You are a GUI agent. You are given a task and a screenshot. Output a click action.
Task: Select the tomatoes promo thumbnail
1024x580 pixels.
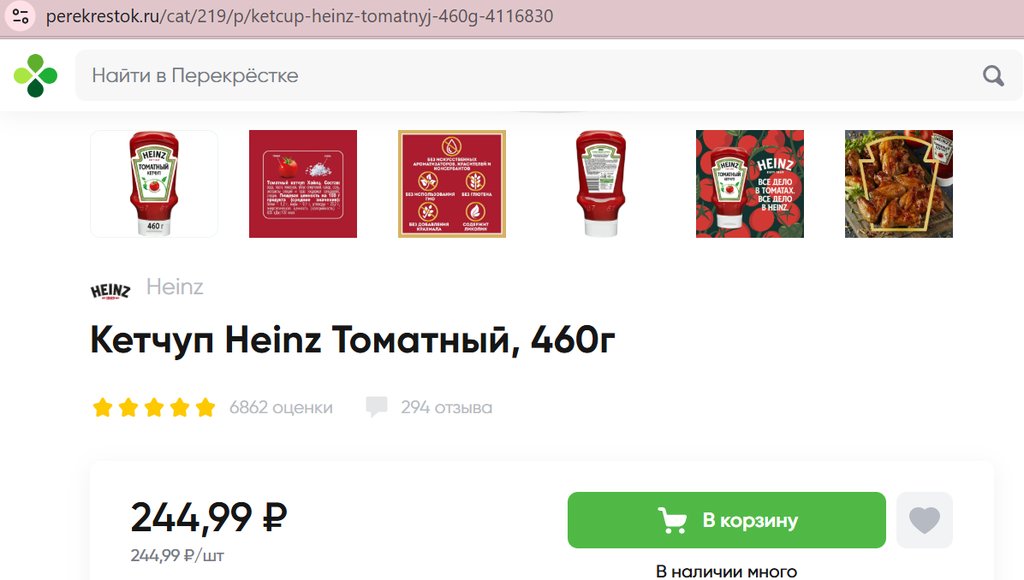coord(750,184)
